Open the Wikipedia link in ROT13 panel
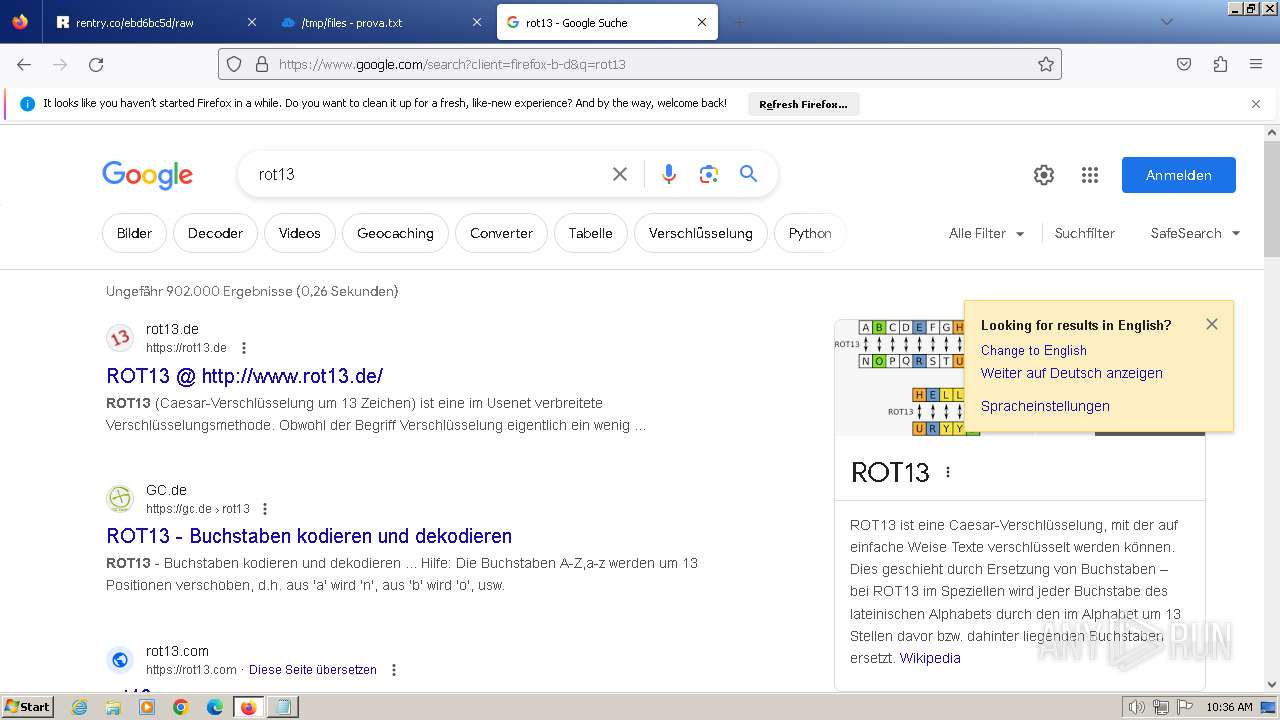1280x720 pixels. click(x=930, y=658)
